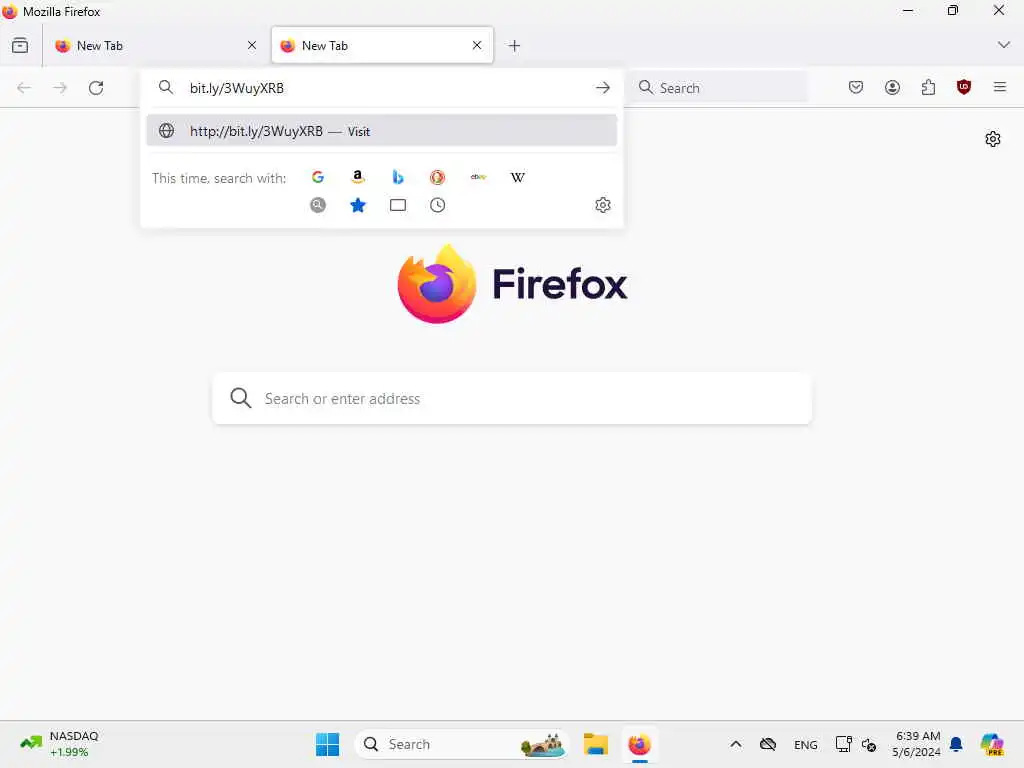The image size is (1024, 768).
Task: Switch to the first New Tab
Action: pos(155,46)
